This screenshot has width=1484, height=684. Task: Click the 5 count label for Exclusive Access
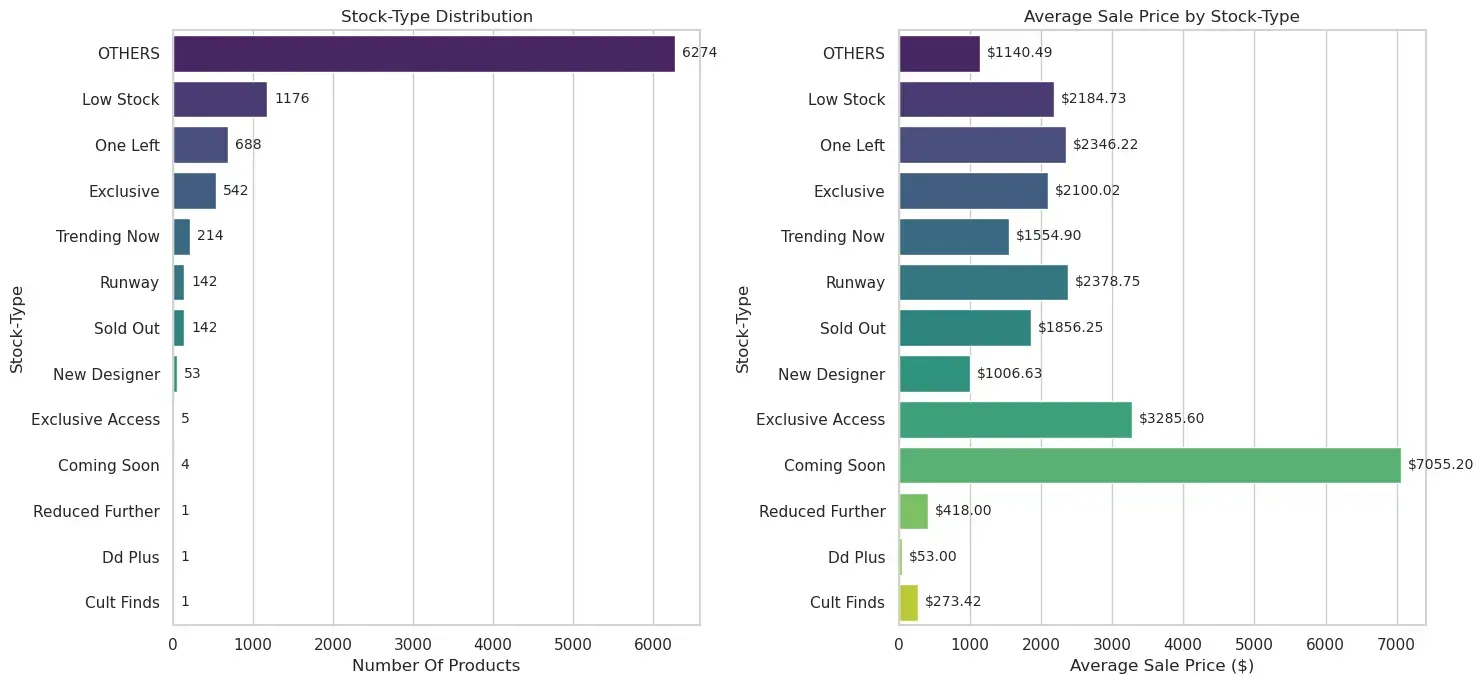tap(185, 419)
